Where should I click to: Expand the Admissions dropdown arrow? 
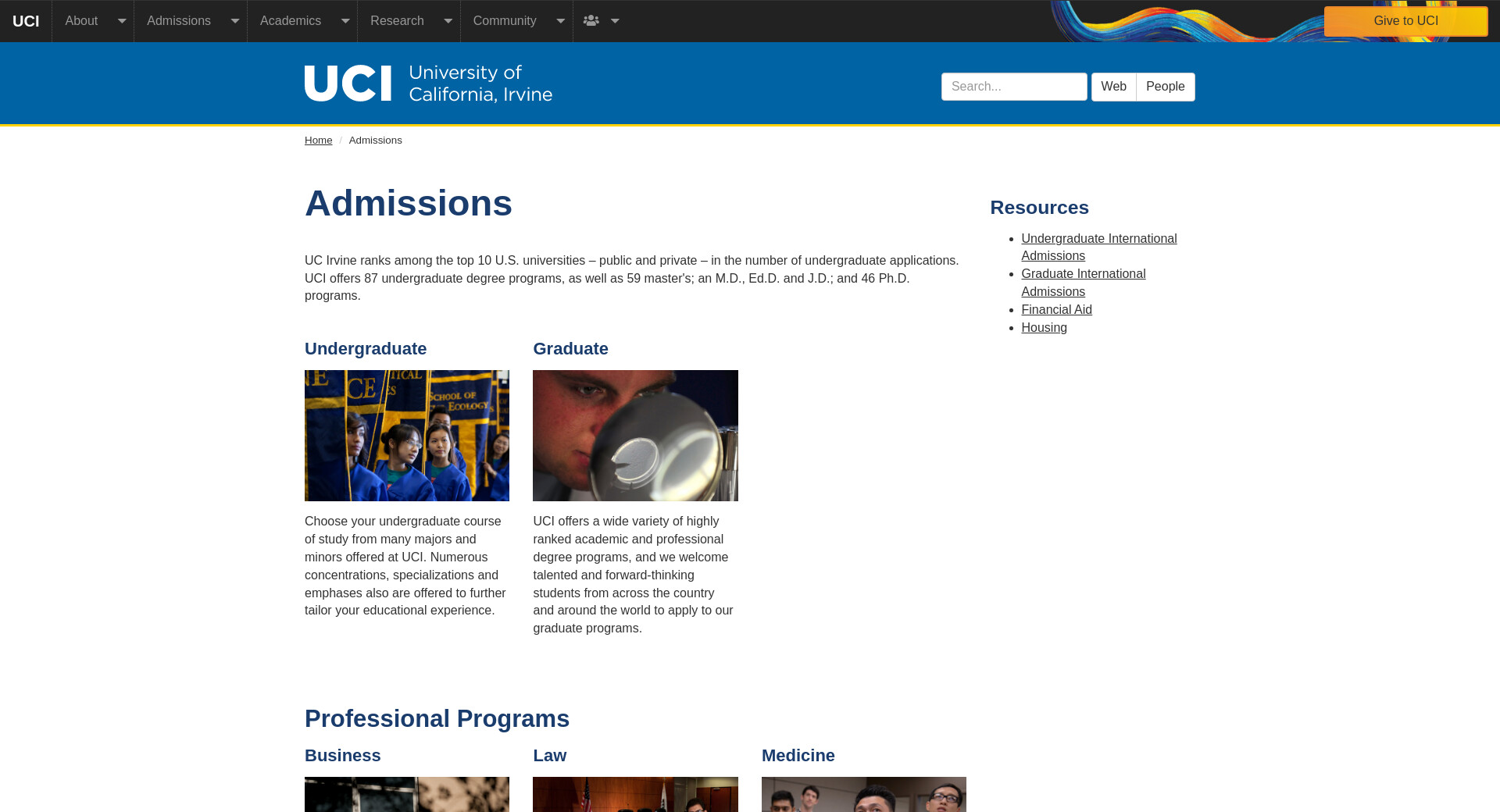[x=234, y=21]
